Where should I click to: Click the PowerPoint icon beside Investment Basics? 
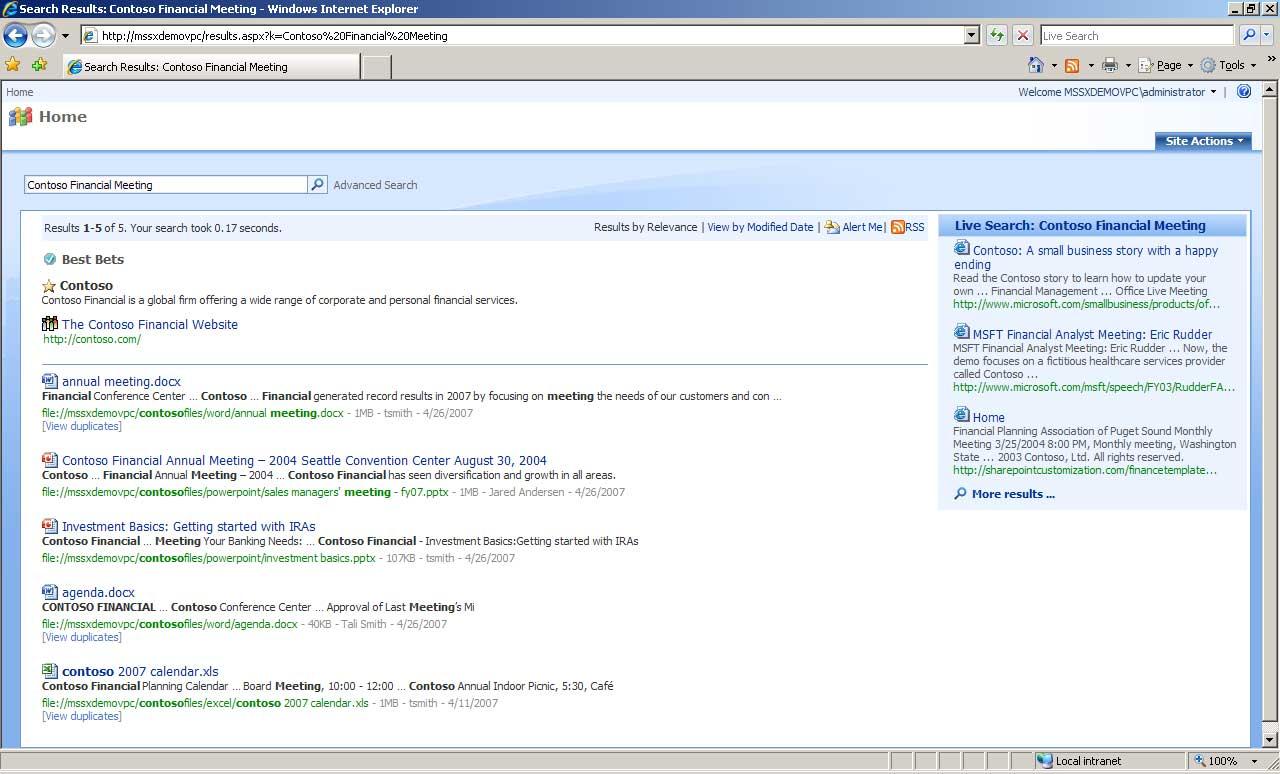[50, 526]
